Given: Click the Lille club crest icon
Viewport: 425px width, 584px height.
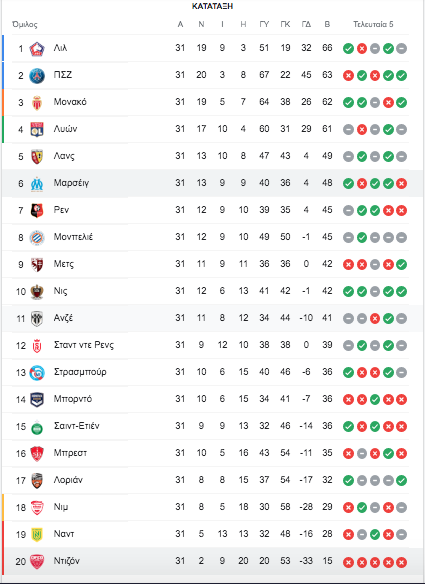Looking at the screenshot, I should click(x=37, y=48).
